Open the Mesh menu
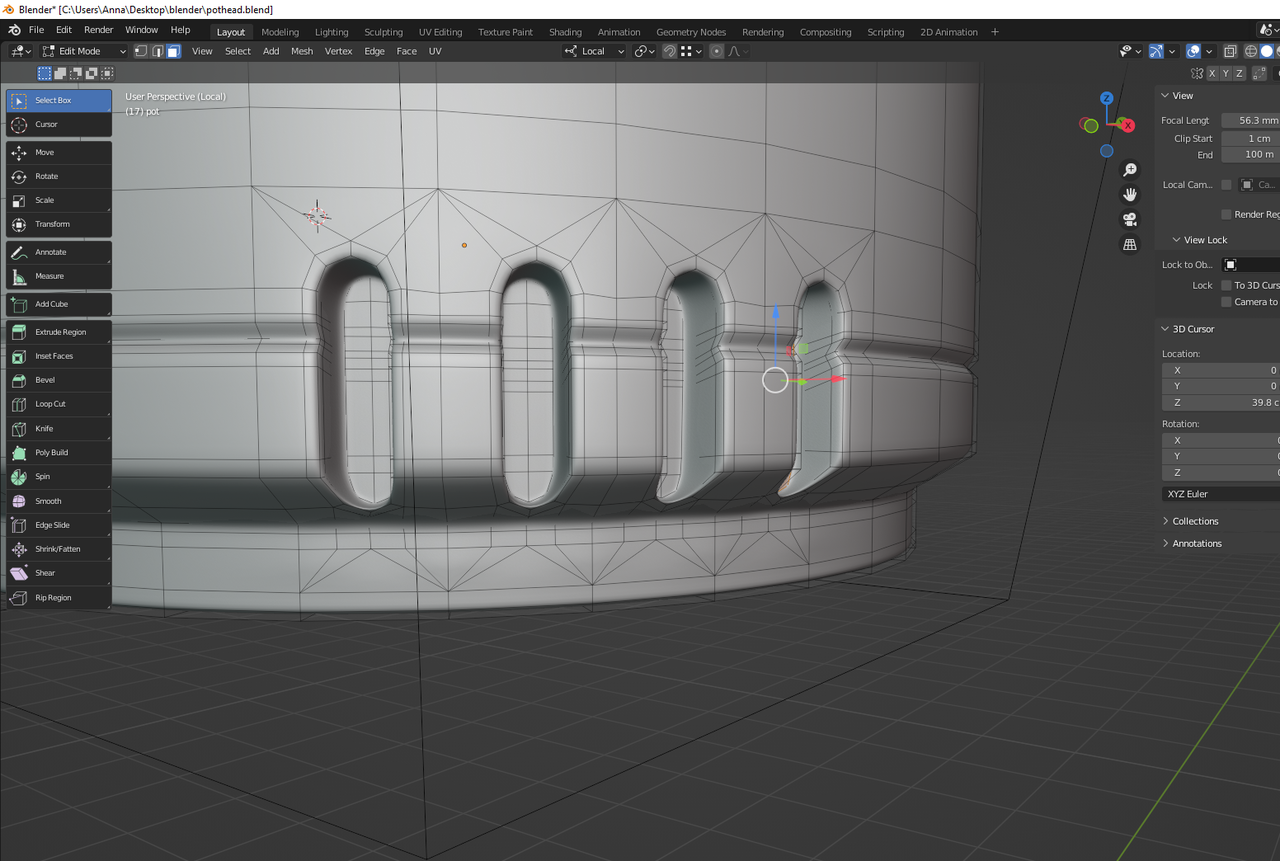 click(x=301, y=51)
